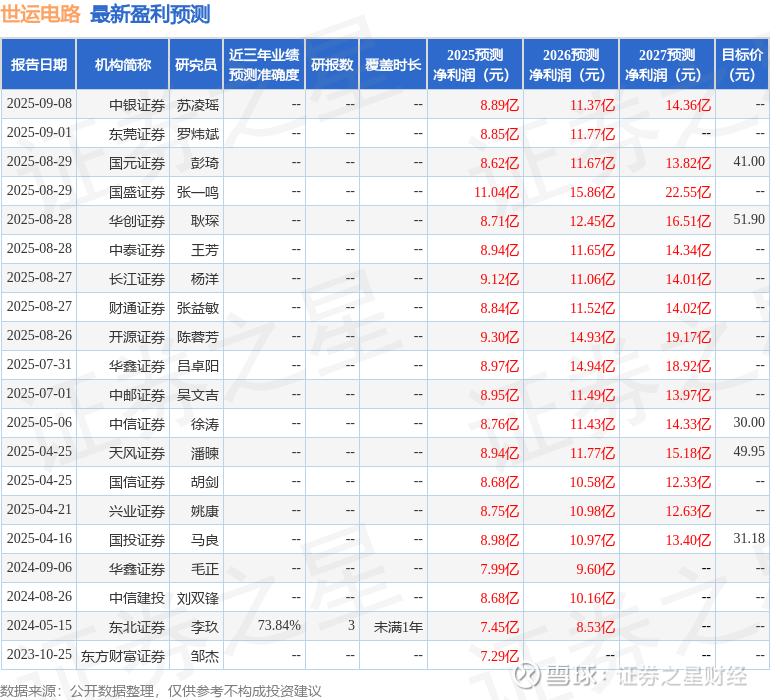Click the 2025预测净利润 column header
The width and height of the screenshot is (770, 700).
point(475,64)
